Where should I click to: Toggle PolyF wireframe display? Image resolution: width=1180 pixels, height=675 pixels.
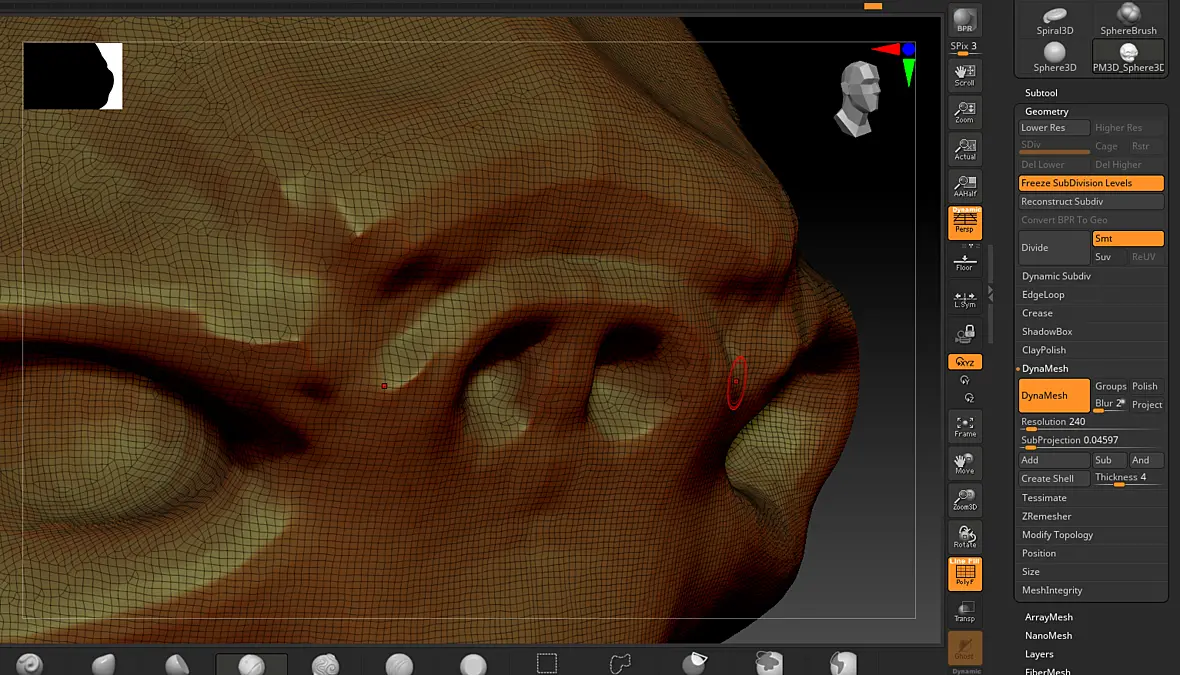click(965, 574)
